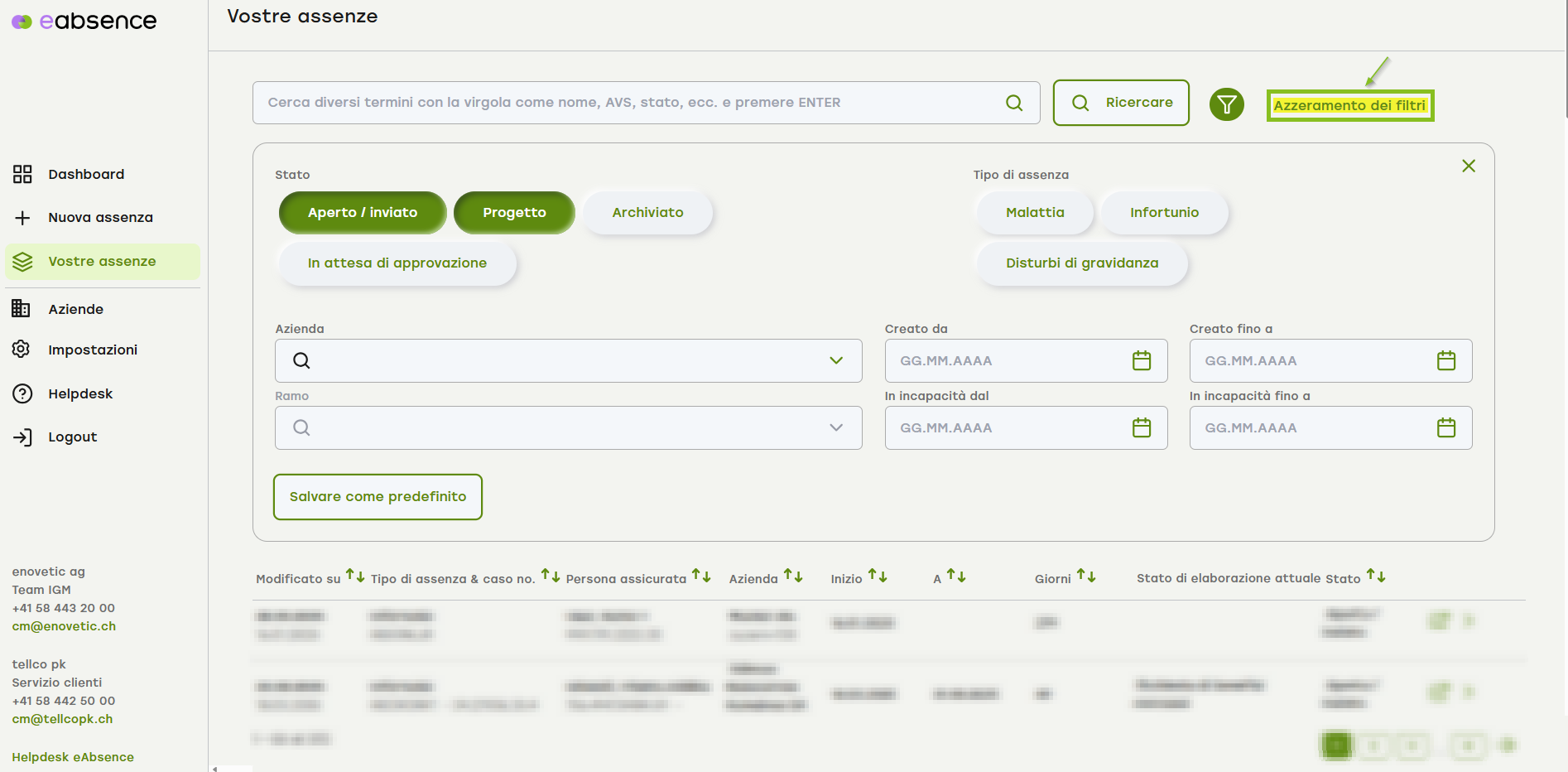Expand the Azienda dropdown
Image resolution: width=1568 pixels, height=772 pixels.
[835, 360]
